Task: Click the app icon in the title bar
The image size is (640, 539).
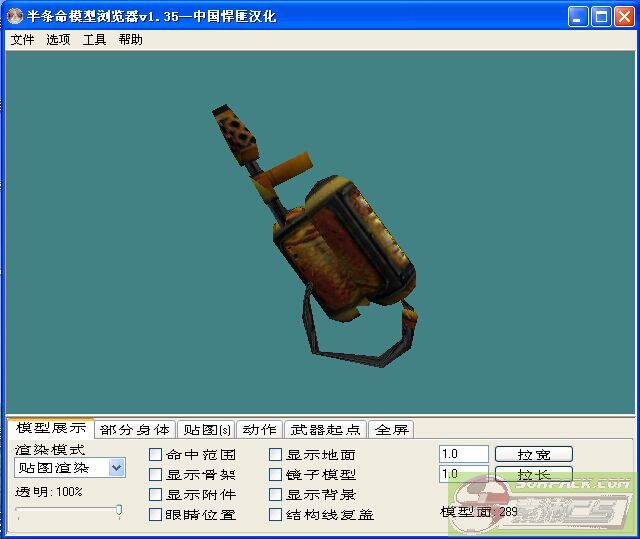Action: pyautogui.click(x=15, y=16)
